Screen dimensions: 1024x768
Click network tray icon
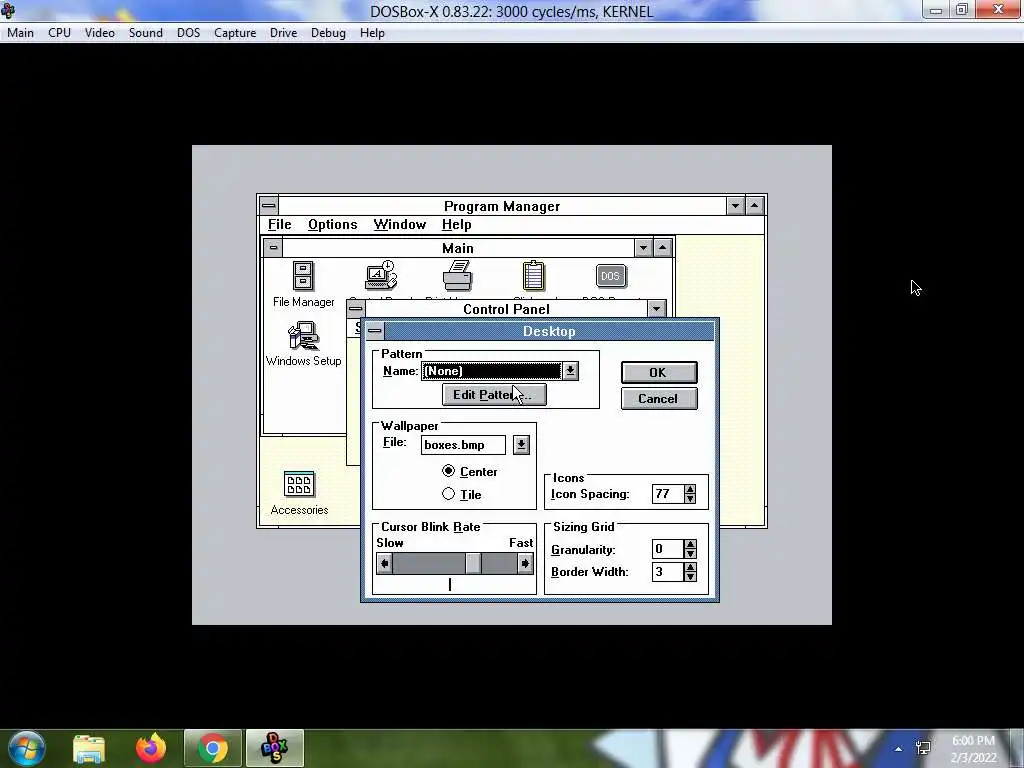click(x=923, y=748)
